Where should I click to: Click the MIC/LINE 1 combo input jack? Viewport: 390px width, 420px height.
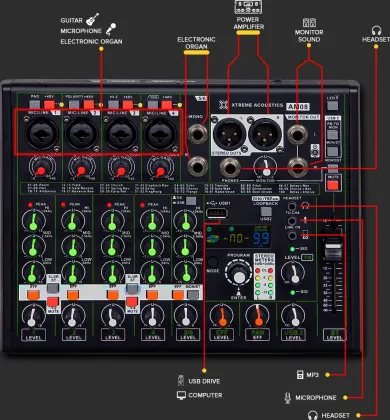pyautogui.click(x=42, y=133)
